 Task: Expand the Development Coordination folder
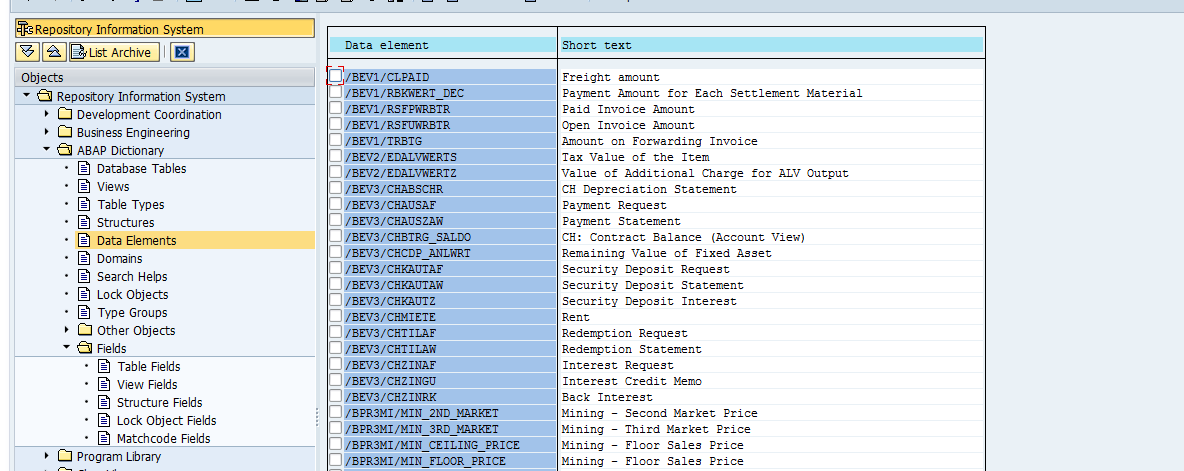[x=46, y=114]
